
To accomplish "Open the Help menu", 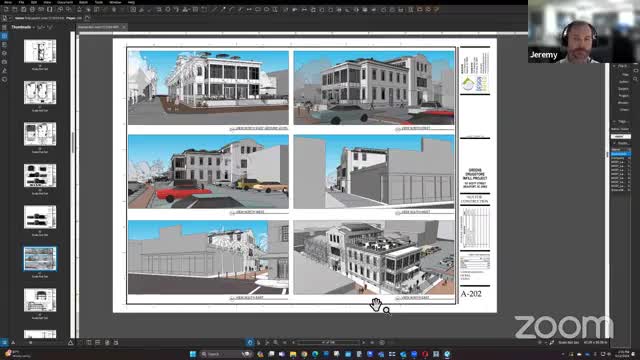I will [x=131, y=2].
